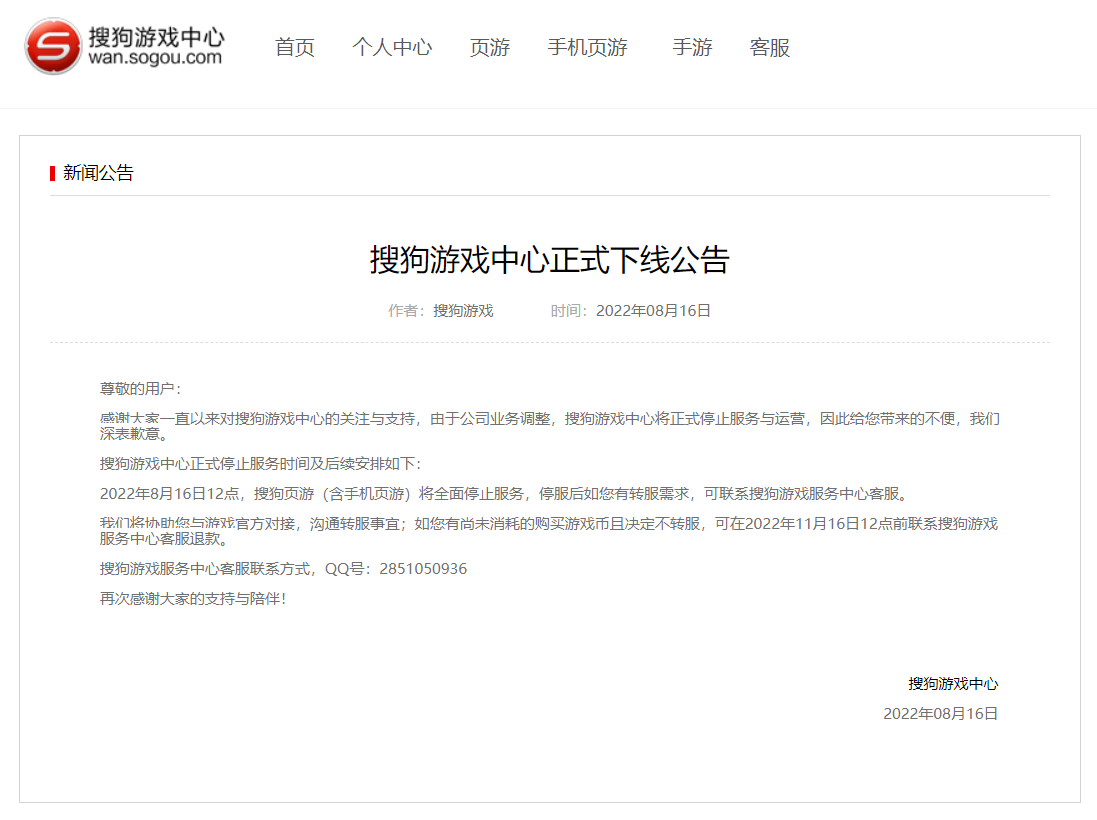Viewport: 1097px width, 820px height.
Task: Click the date below the bottom signature
Action: pos(940,714)
